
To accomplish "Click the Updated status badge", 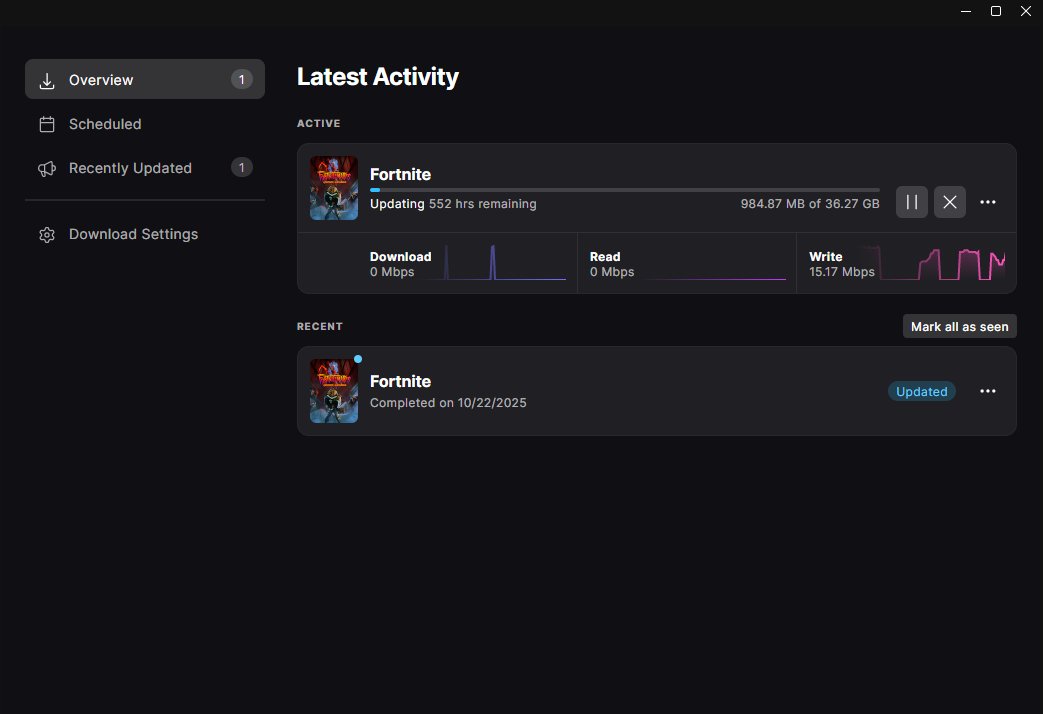I will point(921,391).
